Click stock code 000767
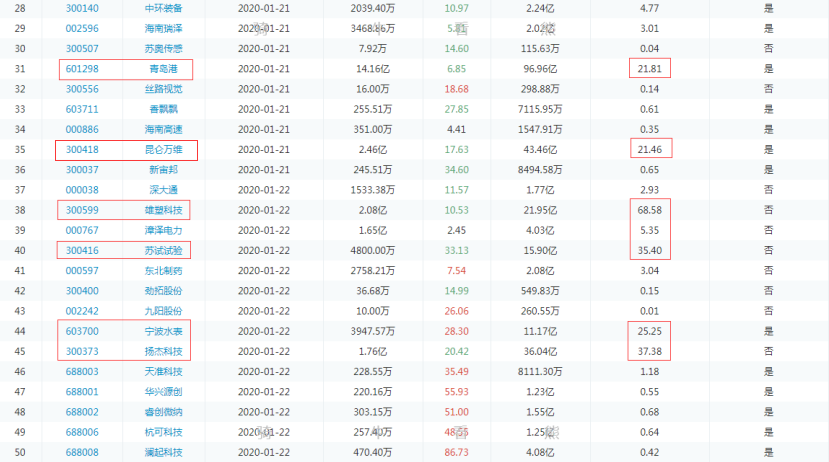Screen dimensions: 829x462 click(82, 230)
